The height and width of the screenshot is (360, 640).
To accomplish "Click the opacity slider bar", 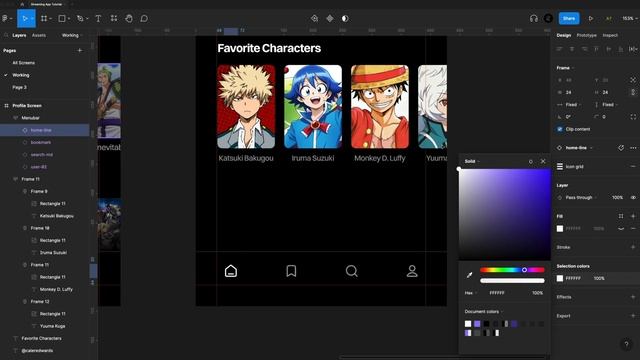I will click(x=512, y=280).
